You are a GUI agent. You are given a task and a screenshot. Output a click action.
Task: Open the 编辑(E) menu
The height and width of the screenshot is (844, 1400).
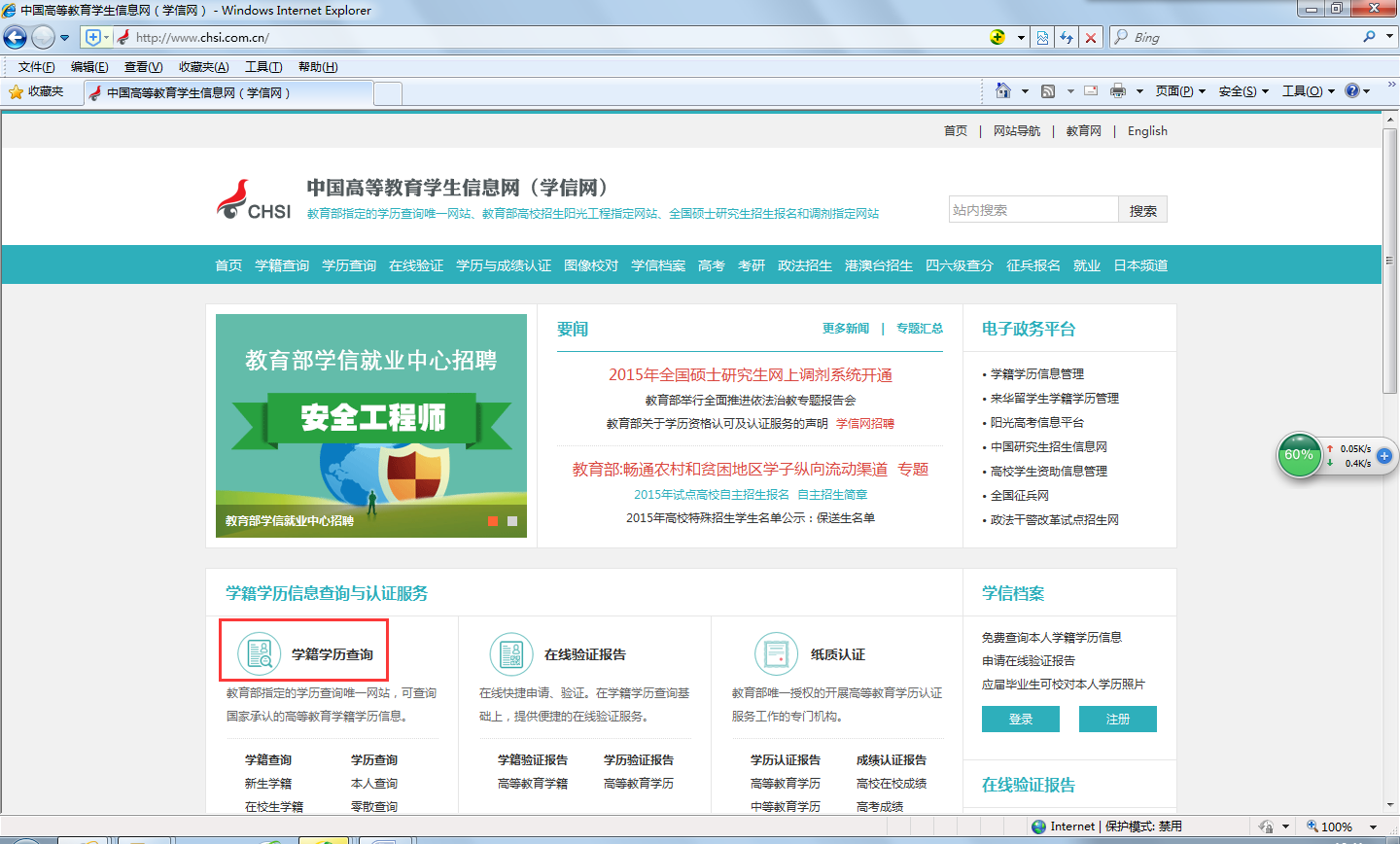[x=89, y=67]
